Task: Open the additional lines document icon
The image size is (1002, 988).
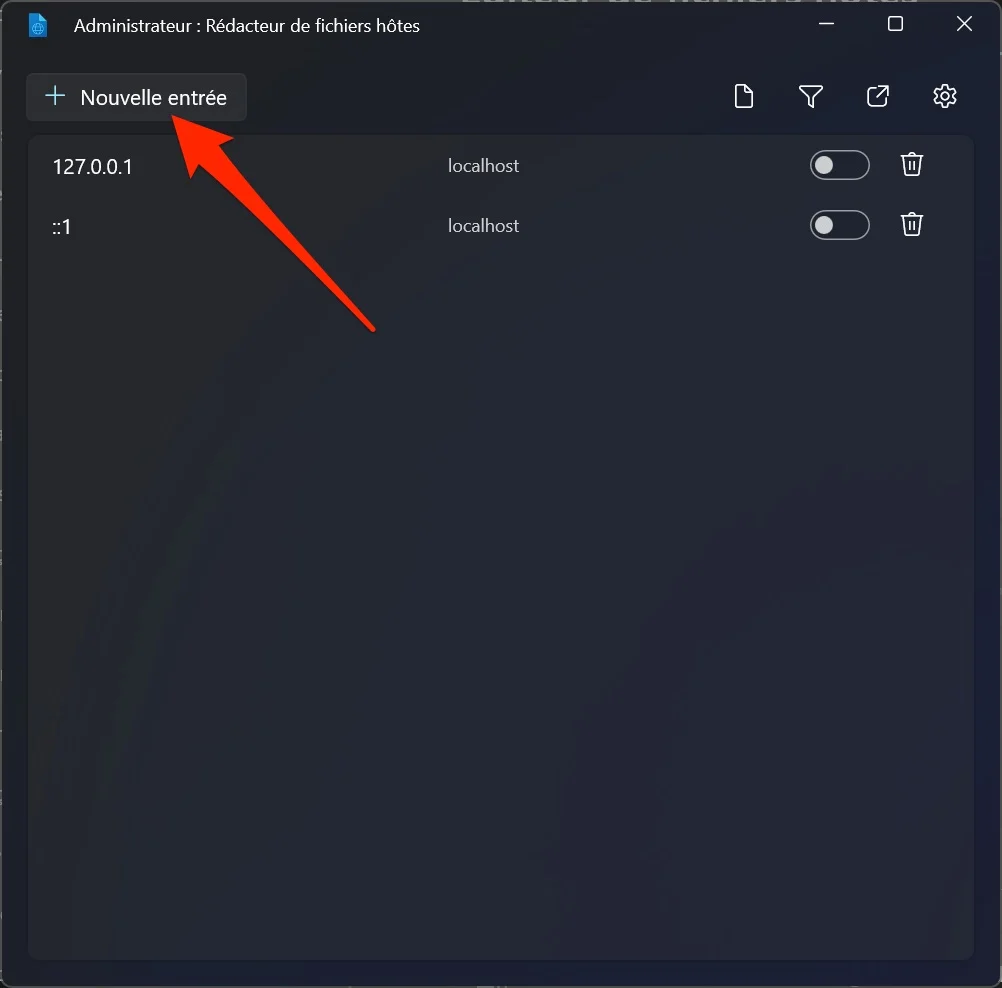Action: (x=744, y=96)
